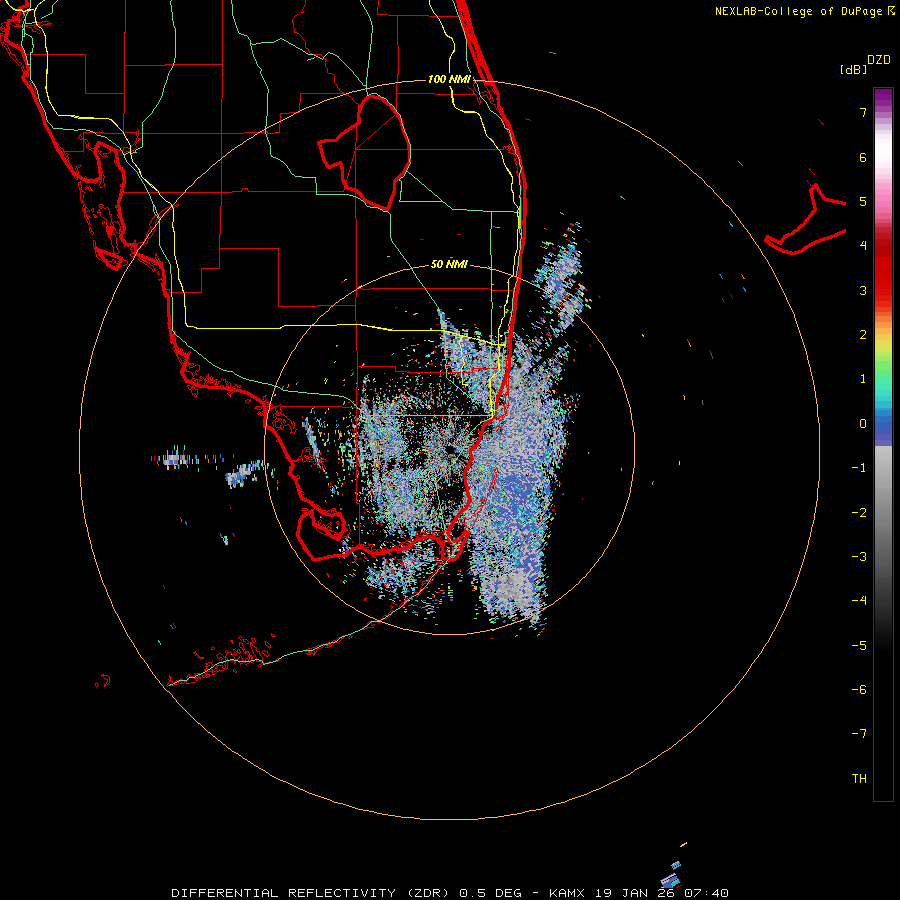
Task: Click the 07:40 timestamp in the caption
Action: (707, 893)
